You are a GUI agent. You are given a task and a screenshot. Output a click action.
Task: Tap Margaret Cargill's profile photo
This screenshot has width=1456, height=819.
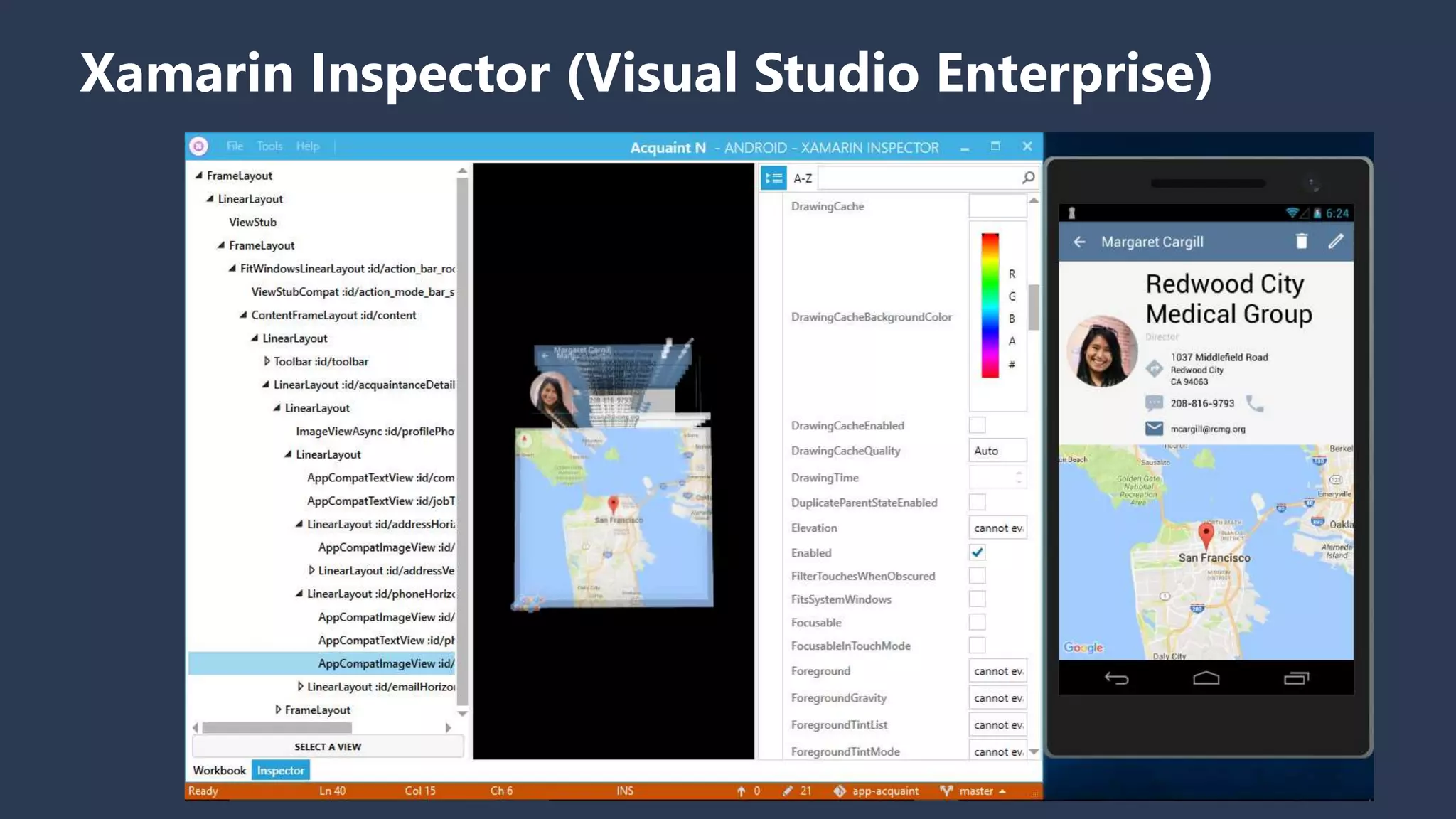(x=1102, y=351)
